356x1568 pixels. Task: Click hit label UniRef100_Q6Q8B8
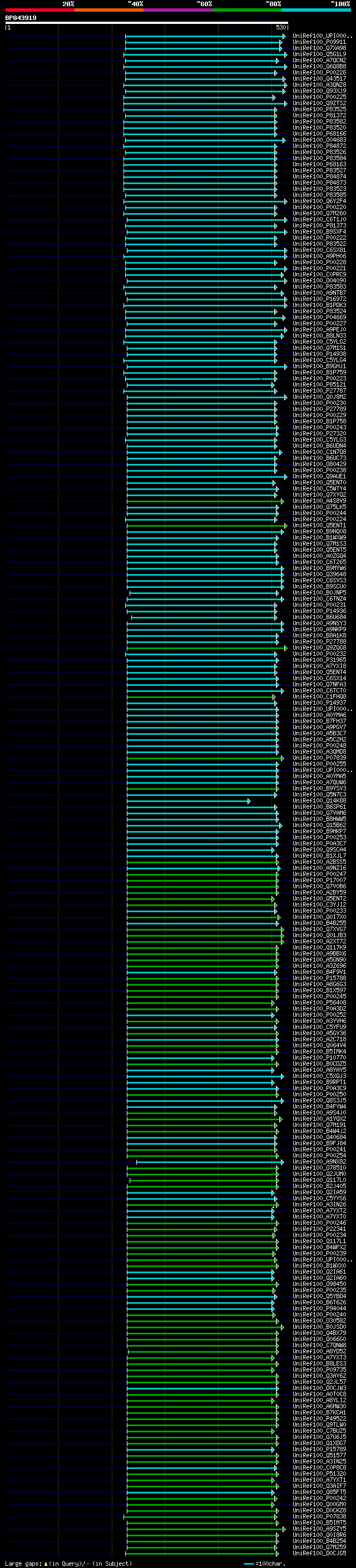pos(319,67)
